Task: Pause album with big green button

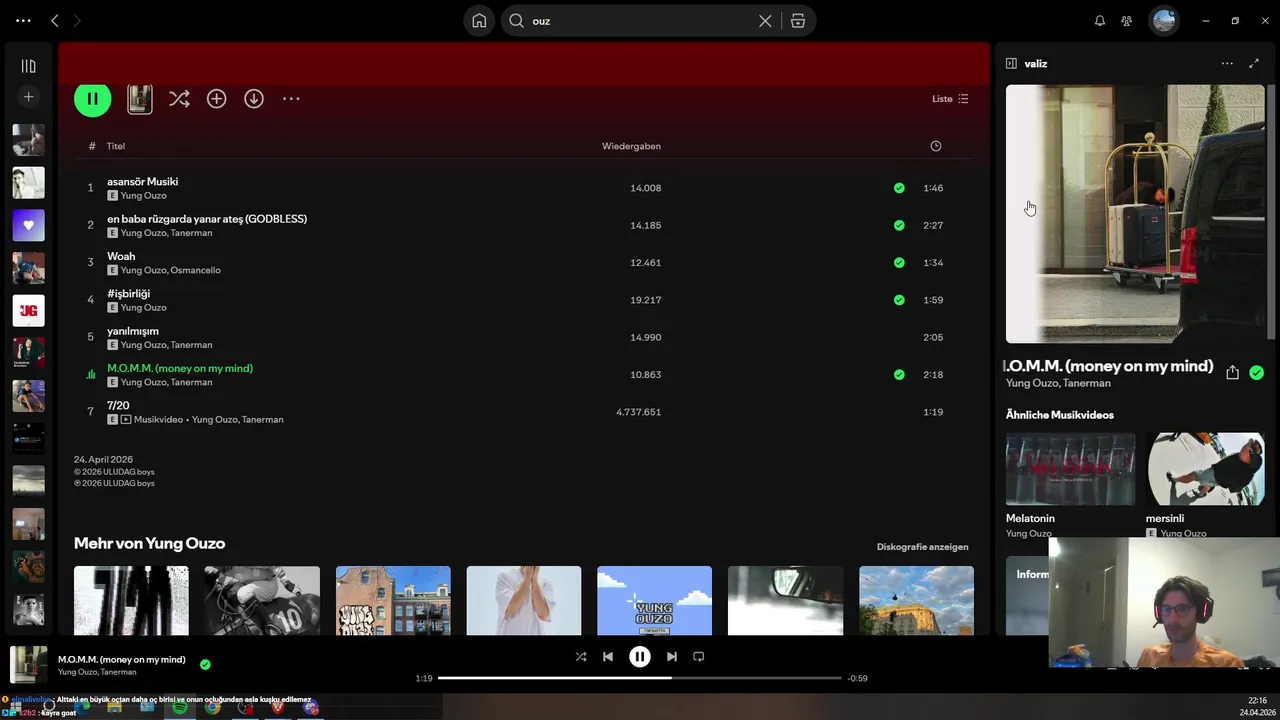Action: pos(92,98)
